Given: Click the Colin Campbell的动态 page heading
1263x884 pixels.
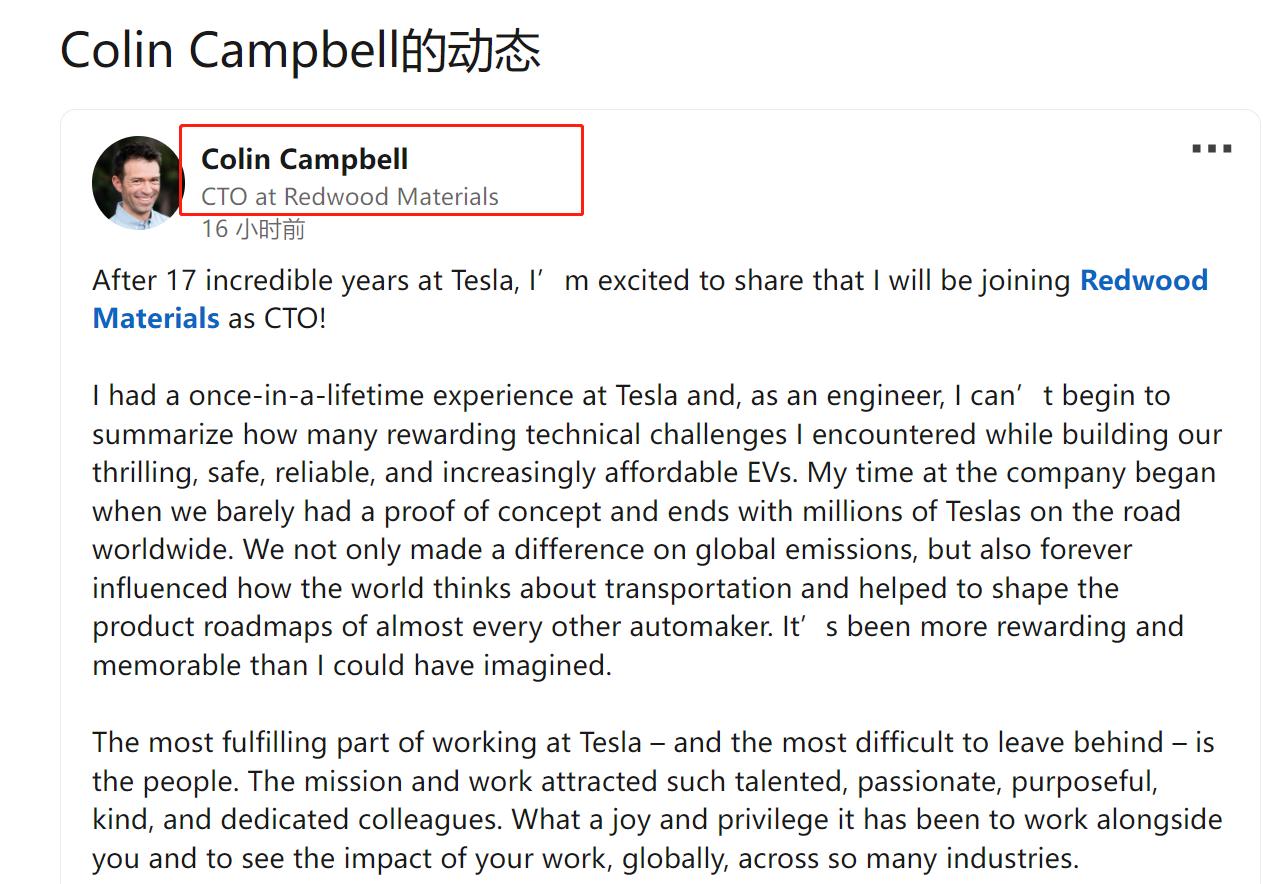Looking at the screenshot, I should [300, 50].
